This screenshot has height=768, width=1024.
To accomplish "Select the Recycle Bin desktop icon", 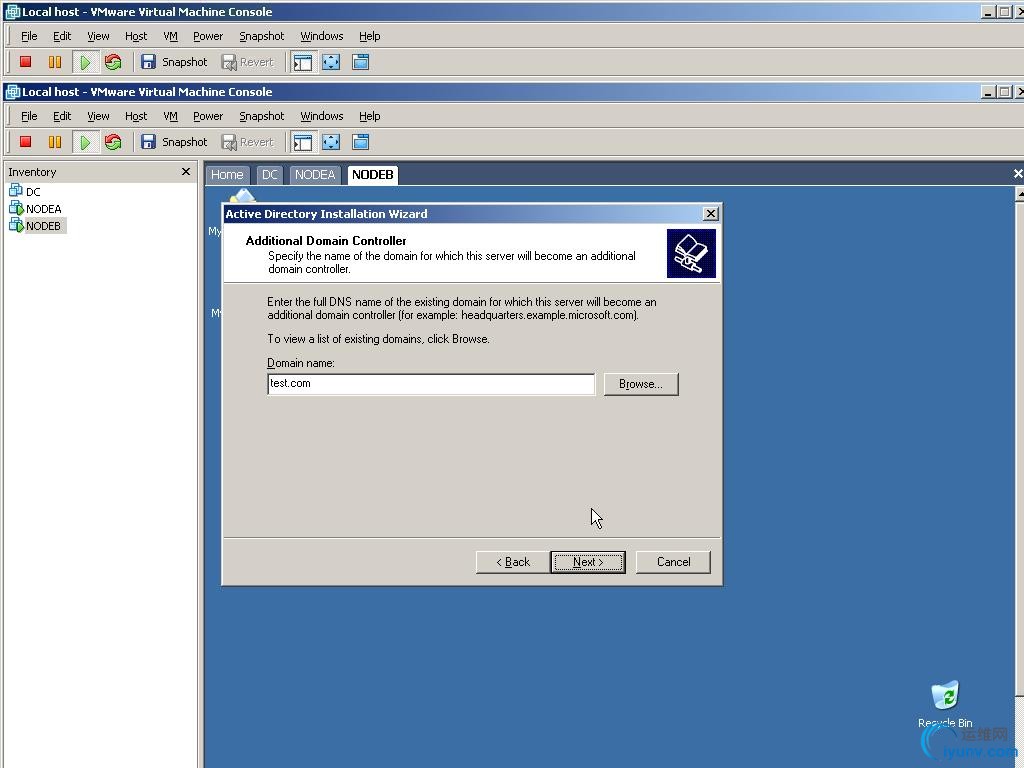I will coord(945,696).
